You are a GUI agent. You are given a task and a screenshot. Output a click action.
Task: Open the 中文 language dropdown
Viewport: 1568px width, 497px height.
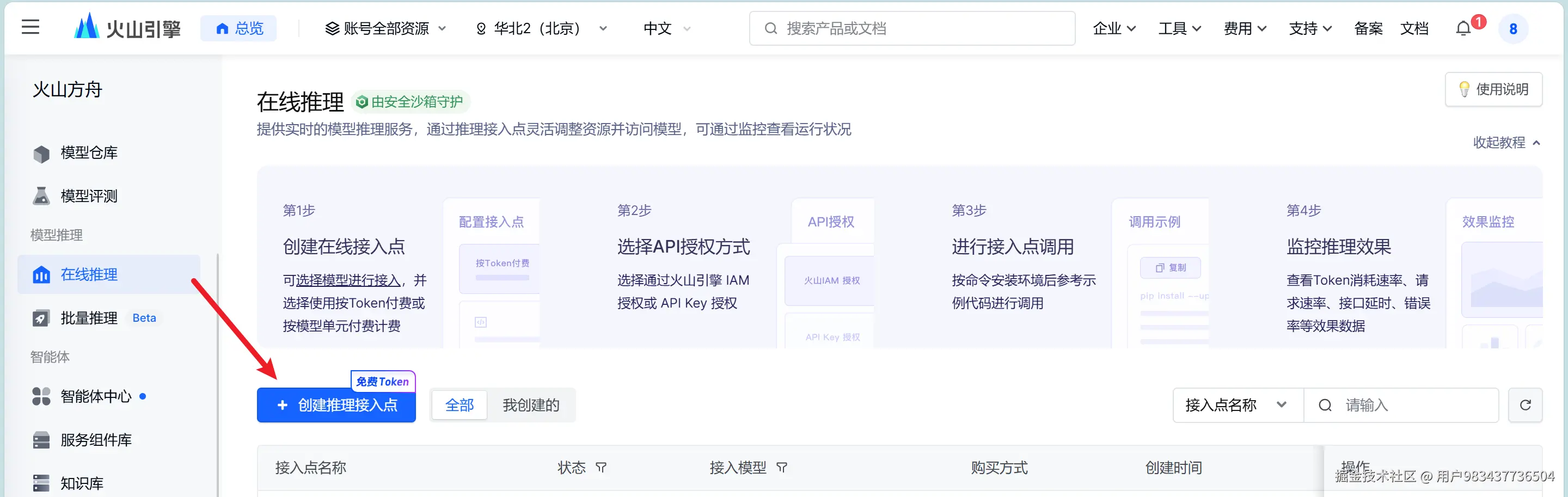pyautogui.click(x=666, y=29)
